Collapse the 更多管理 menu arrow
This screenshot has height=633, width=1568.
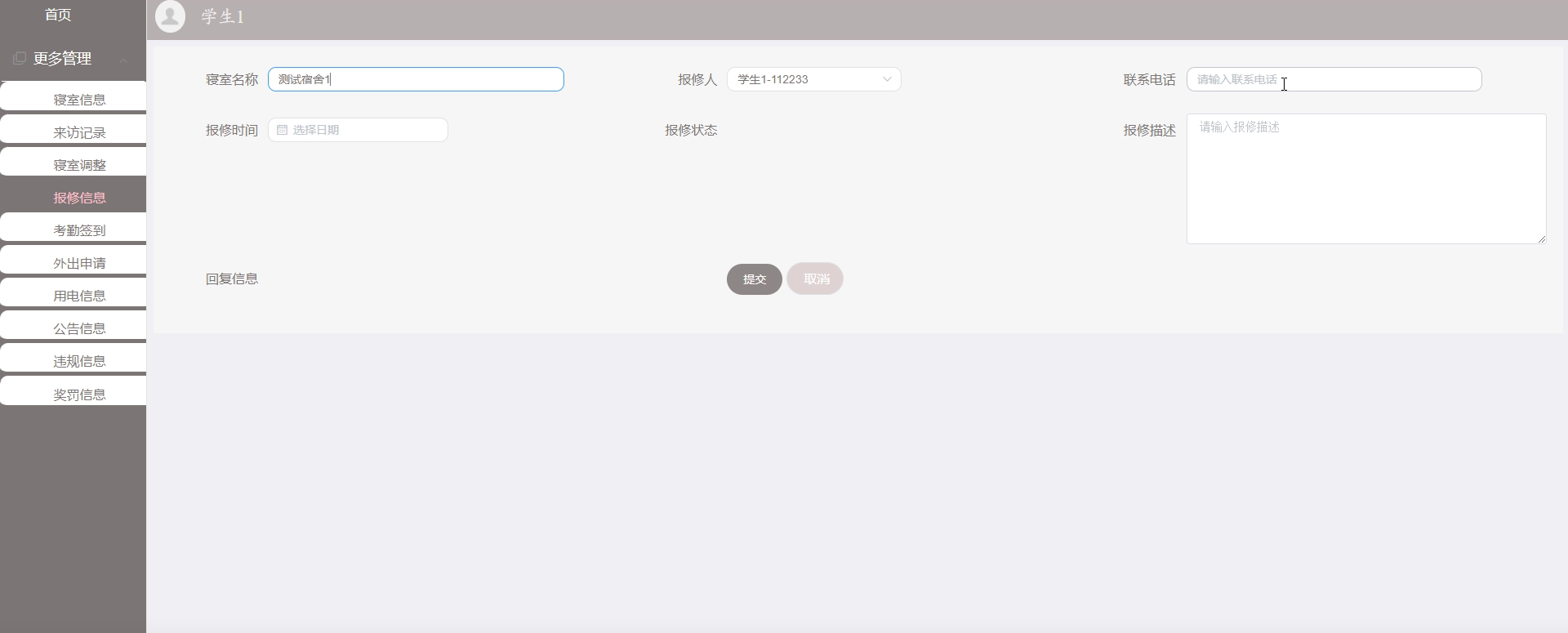tap(123, 60)
